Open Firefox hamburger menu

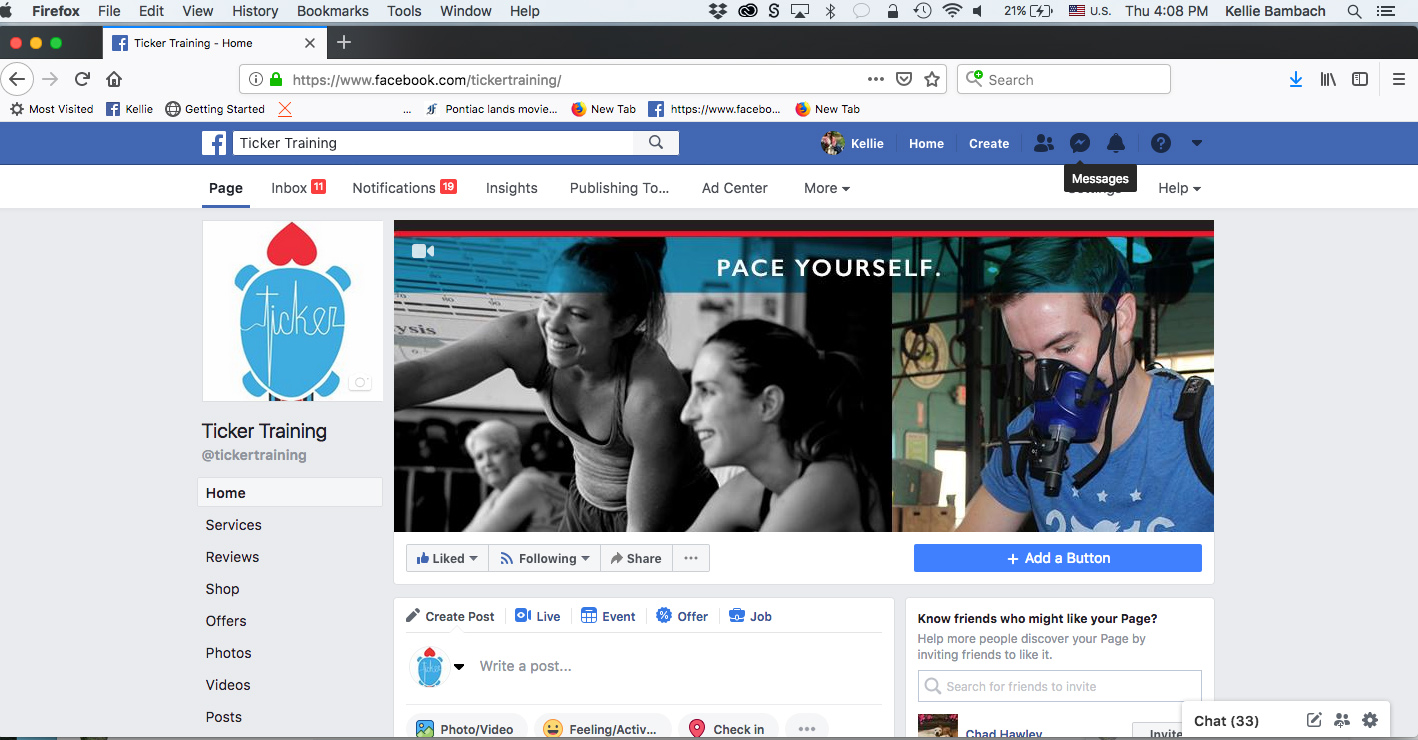[1399, 79]
